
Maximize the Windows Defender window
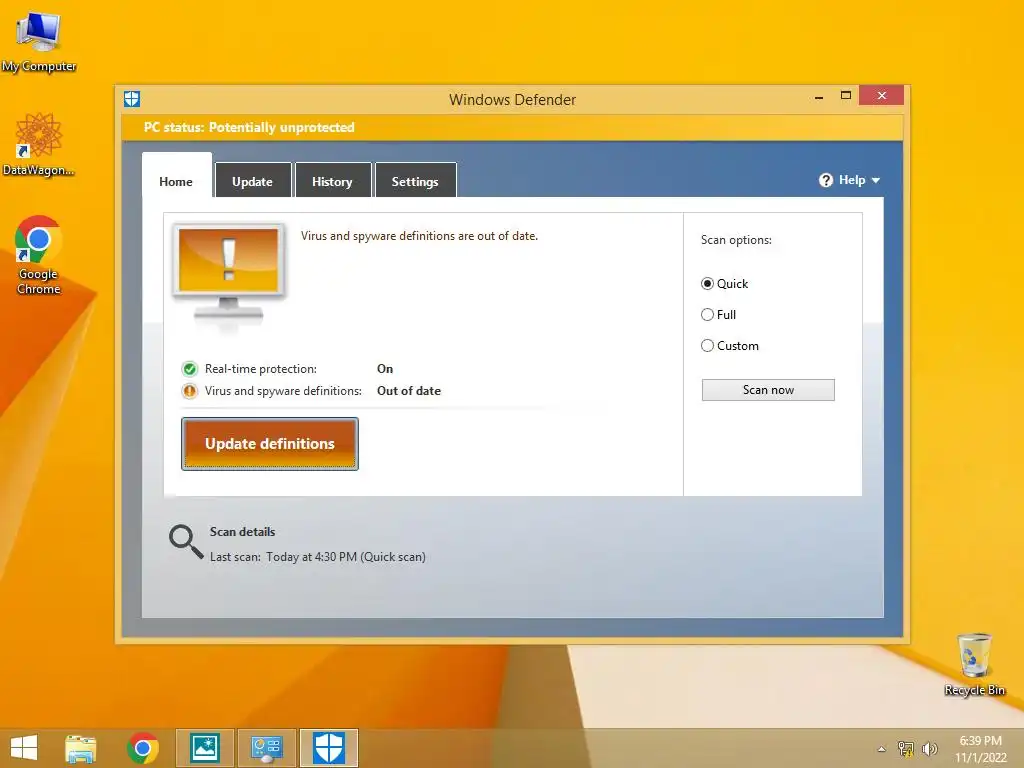click(x=846, y=95)
